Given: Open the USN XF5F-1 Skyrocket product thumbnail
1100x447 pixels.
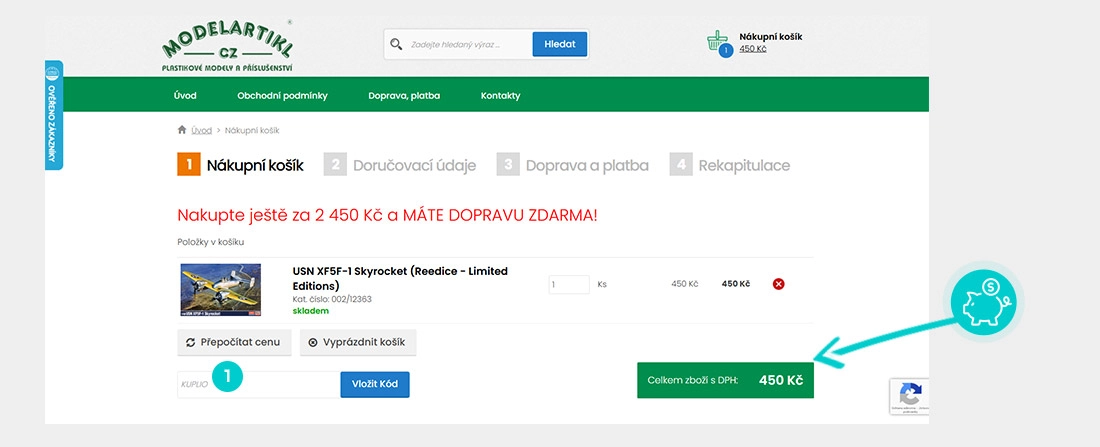Looking at the screenshot, I should point(221,290).
